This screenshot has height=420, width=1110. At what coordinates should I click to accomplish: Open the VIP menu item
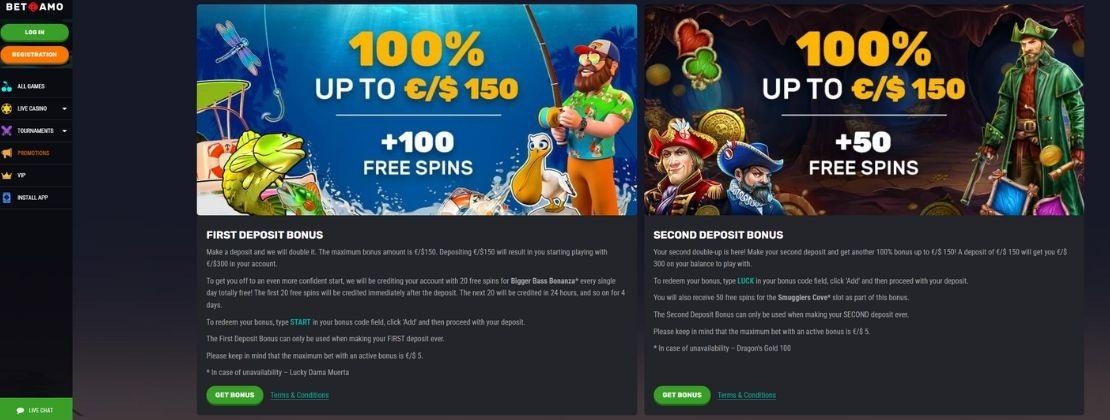point(36,175)
